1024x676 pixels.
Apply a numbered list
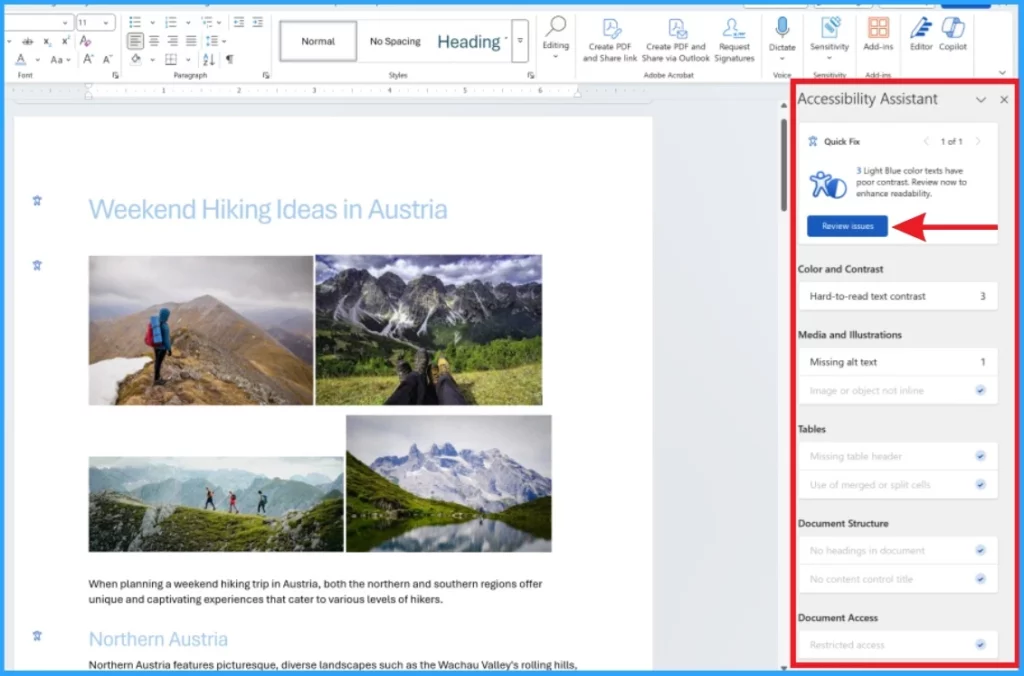tap(171, 23)
